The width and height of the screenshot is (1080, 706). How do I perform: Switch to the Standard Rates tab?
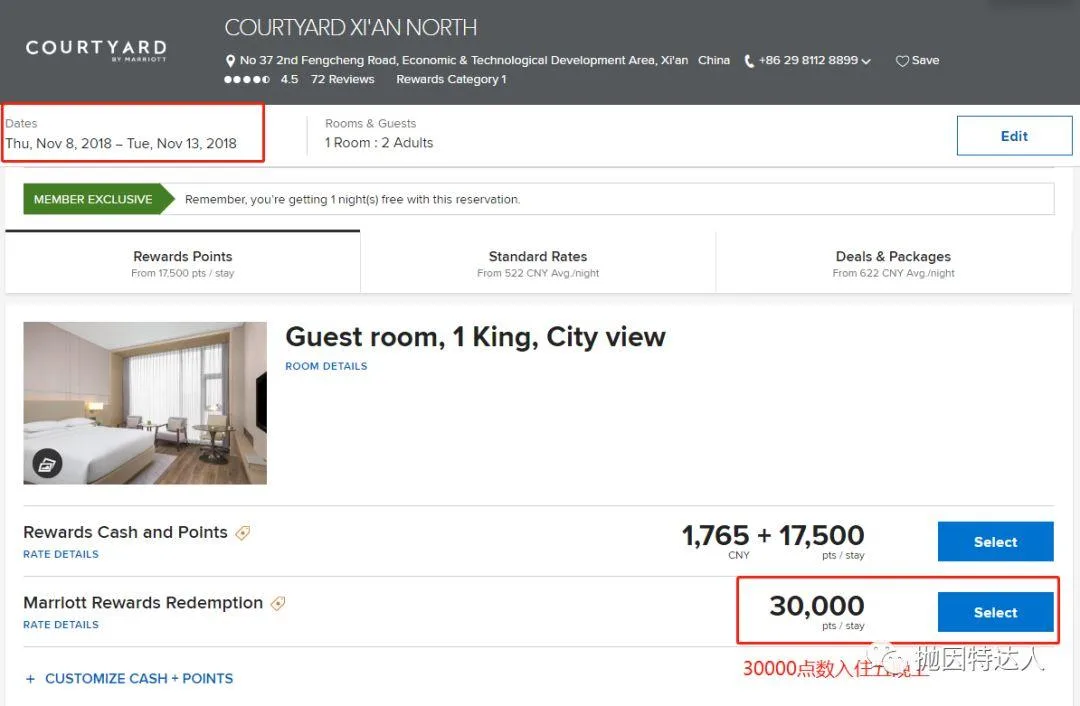[x=538, y=263]
